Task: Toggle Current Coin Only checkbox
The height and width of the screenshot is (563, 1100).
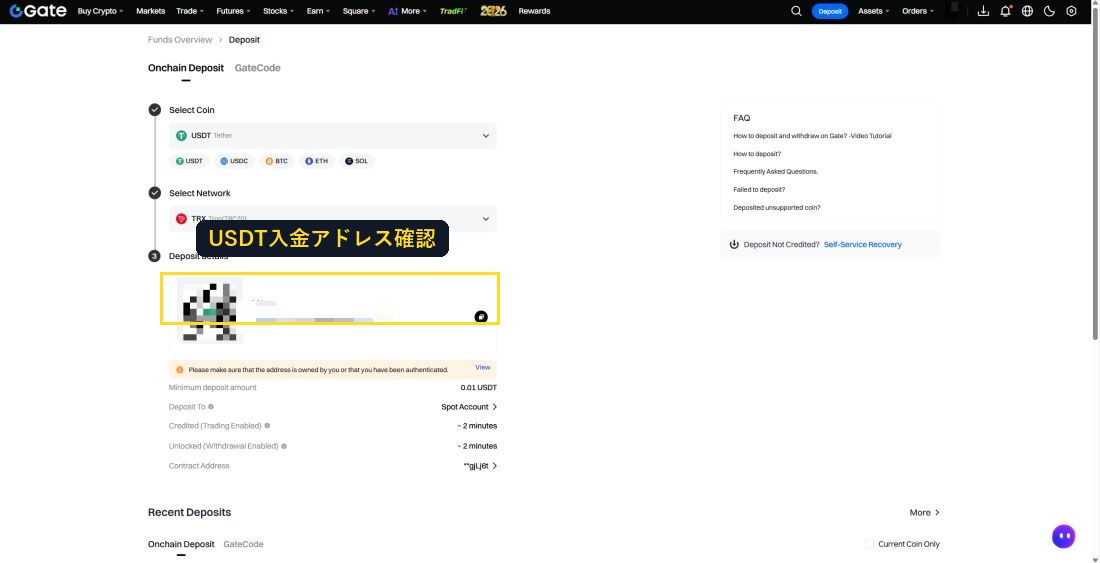Action: (870, 544)
